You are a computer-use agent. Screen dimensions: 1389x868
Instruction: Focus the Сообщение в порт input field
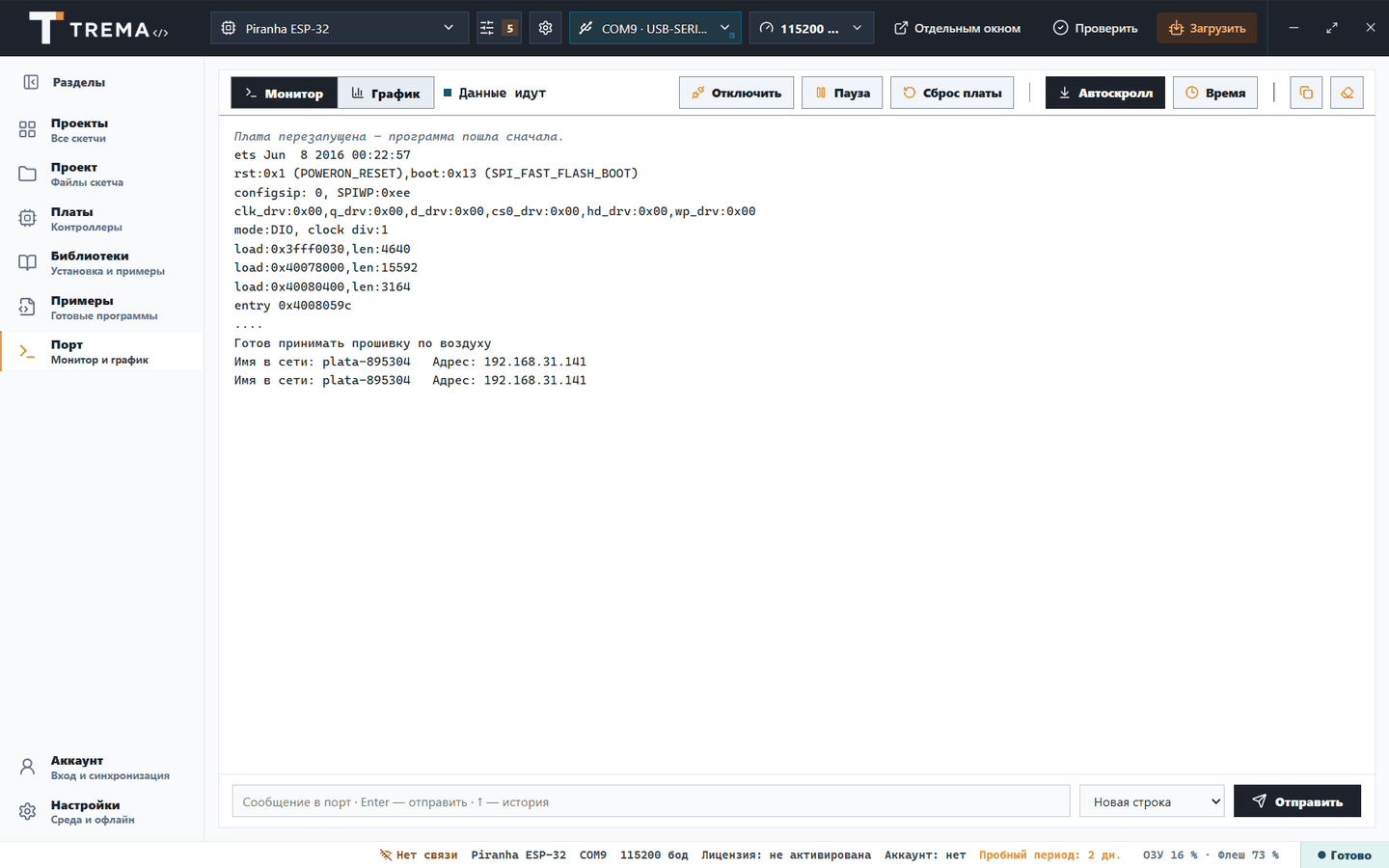[x=651, y=801]
